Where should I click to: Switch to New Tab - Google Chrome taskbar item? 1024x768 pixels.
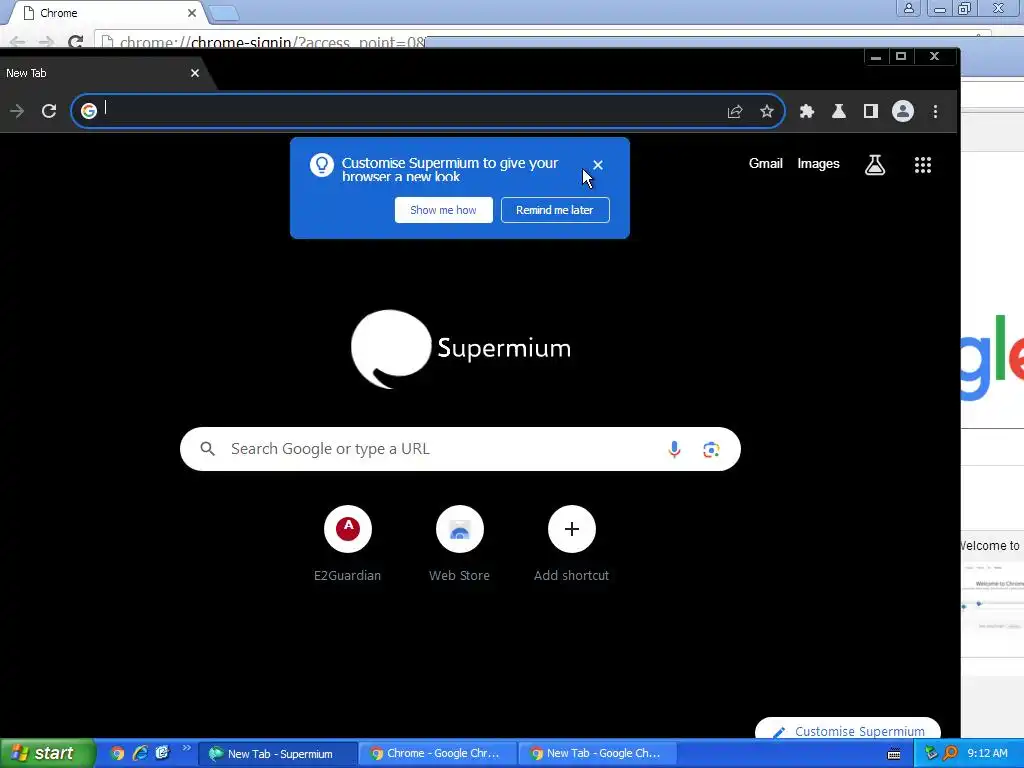pos(597,754)
